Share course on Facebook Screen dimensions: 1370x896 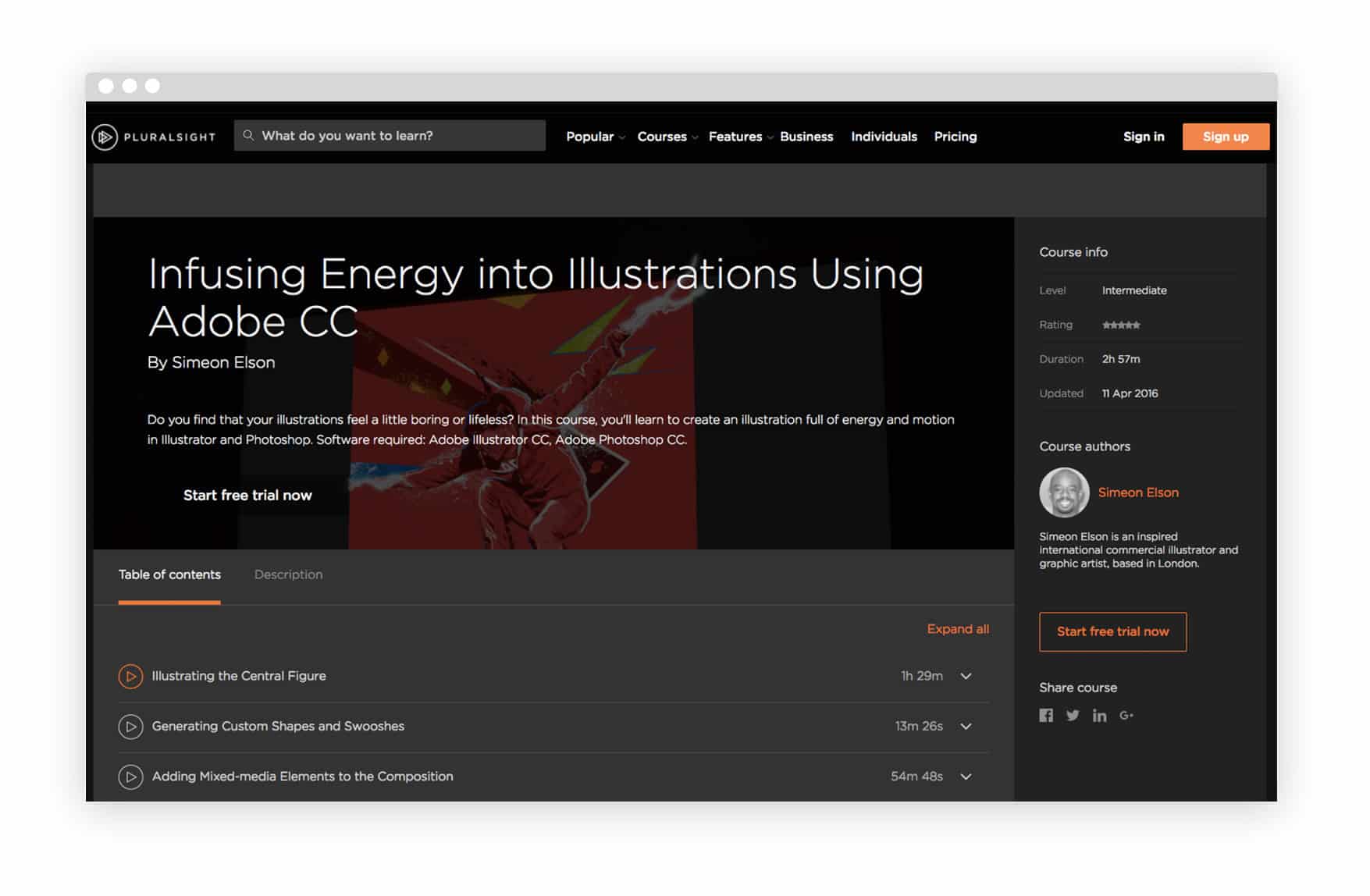(x=1046, y=716)
